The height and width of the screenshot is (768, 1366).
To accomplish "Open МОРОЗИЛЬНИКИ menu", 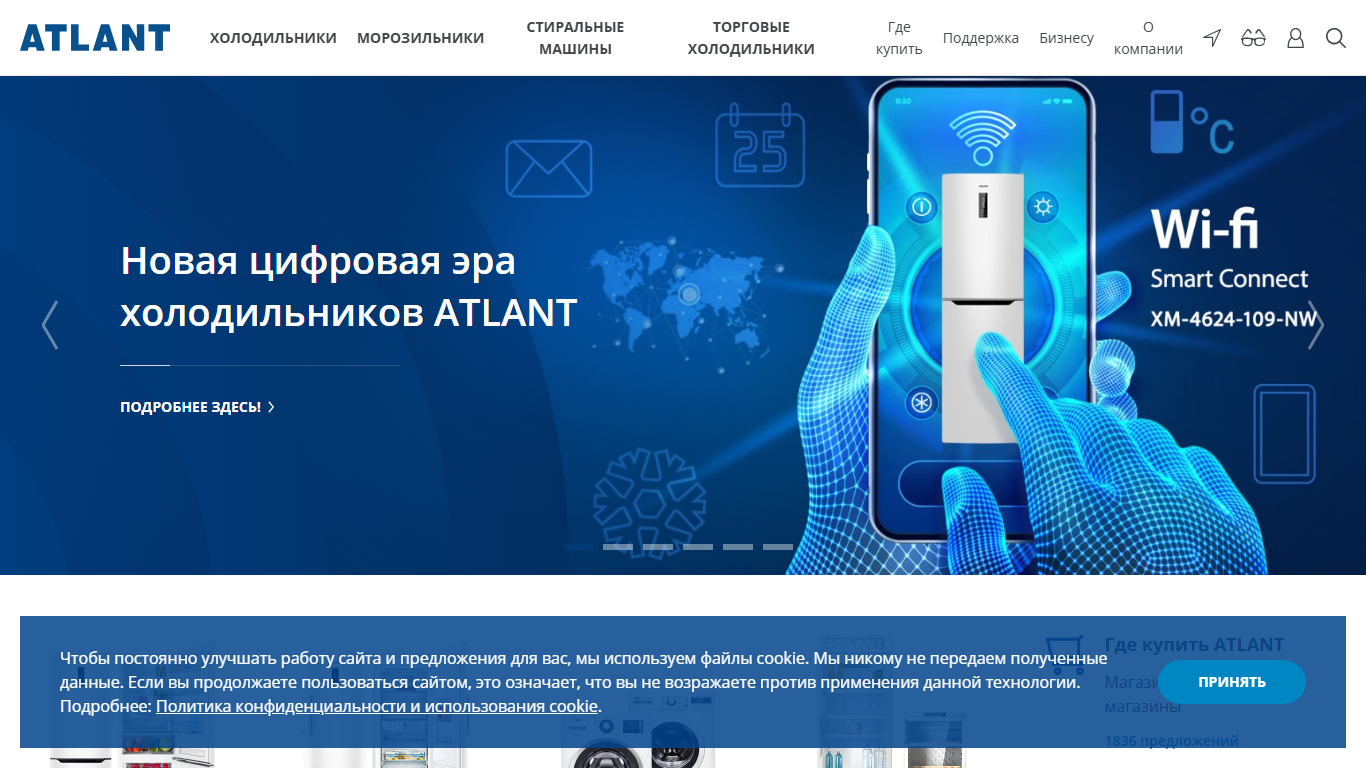I will tap(420, 38).
